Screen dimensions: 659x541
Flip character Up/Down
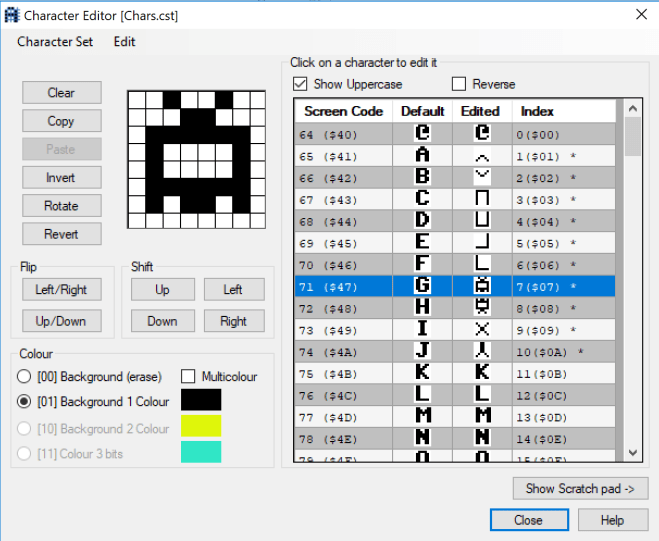(62, 321)
